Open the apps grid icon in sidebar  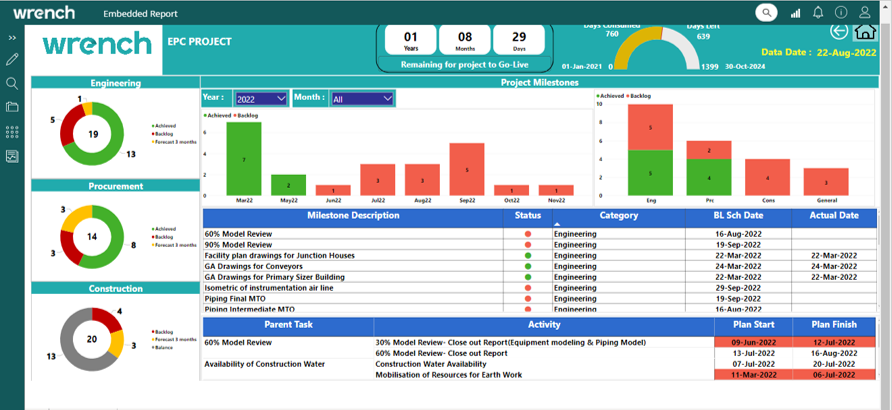click(12, 132)
